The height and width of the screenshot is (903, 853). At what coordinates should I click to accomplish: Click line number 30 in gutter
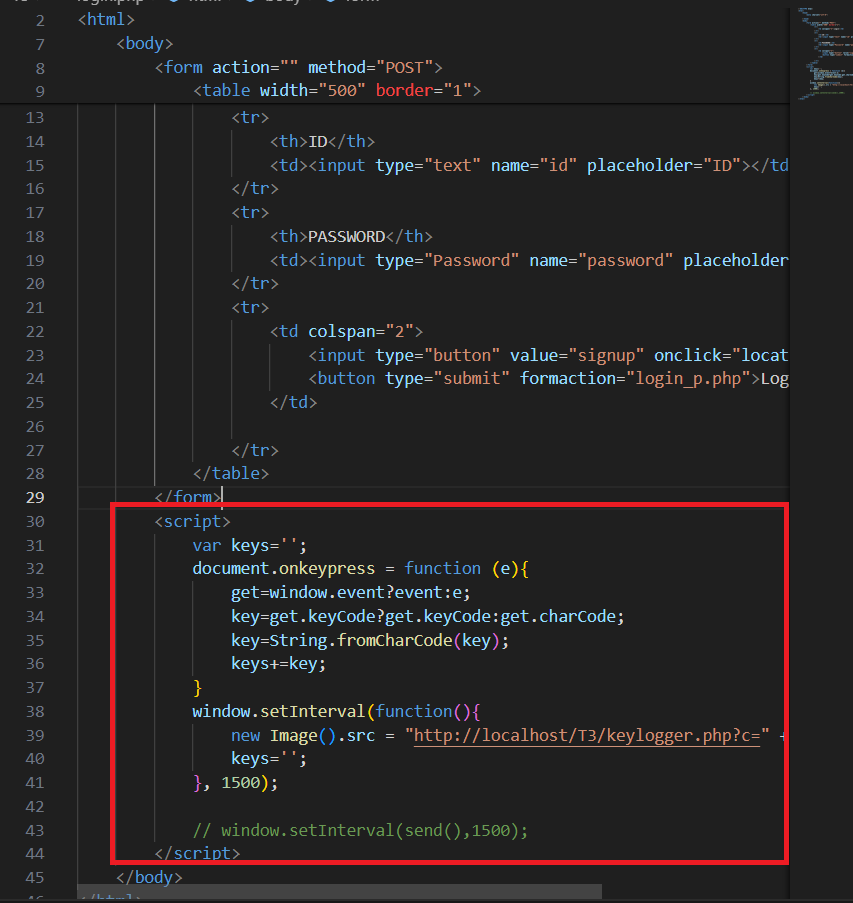35,521
